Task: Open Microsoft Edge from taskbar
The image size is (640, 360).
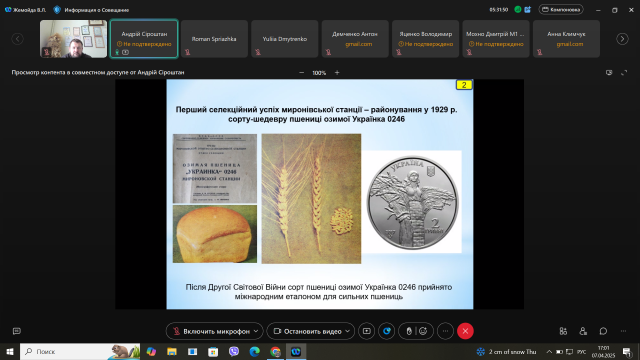Action: pyautogui.click(x=255, y=351)
